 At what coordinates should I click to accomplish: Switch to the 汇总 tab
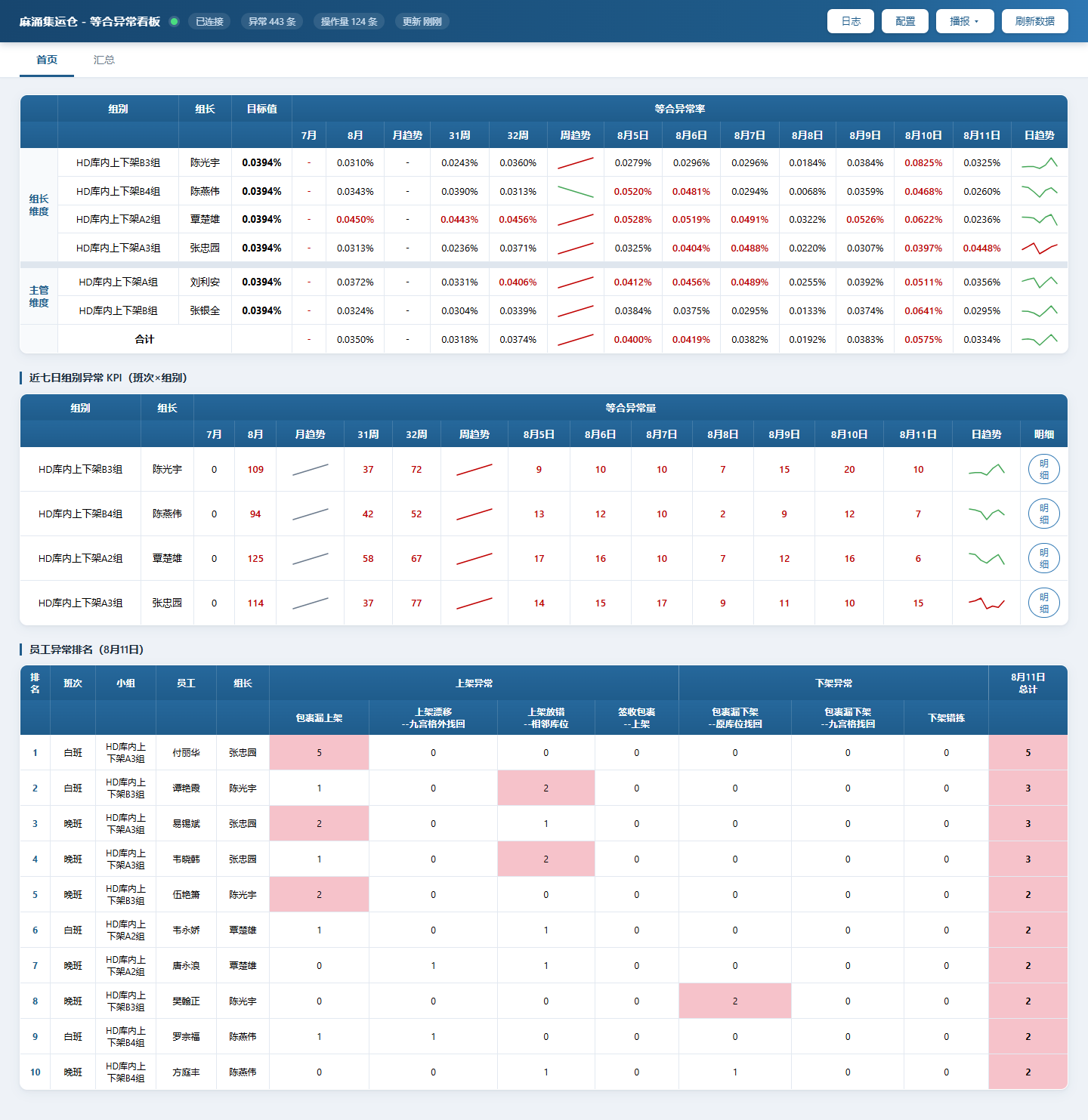pos(104,60)
